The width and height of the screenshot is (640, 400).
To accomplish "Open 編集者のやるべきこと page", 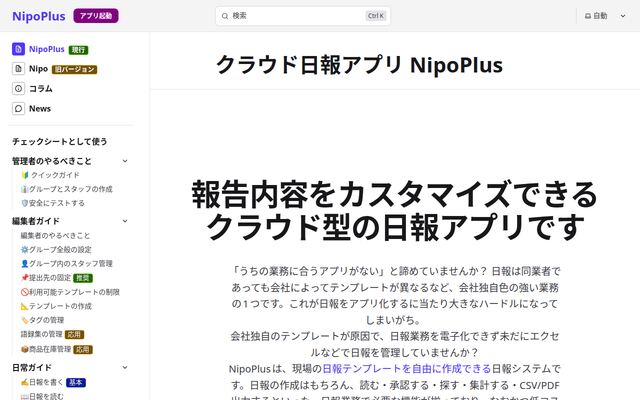I will click(55, 236).
